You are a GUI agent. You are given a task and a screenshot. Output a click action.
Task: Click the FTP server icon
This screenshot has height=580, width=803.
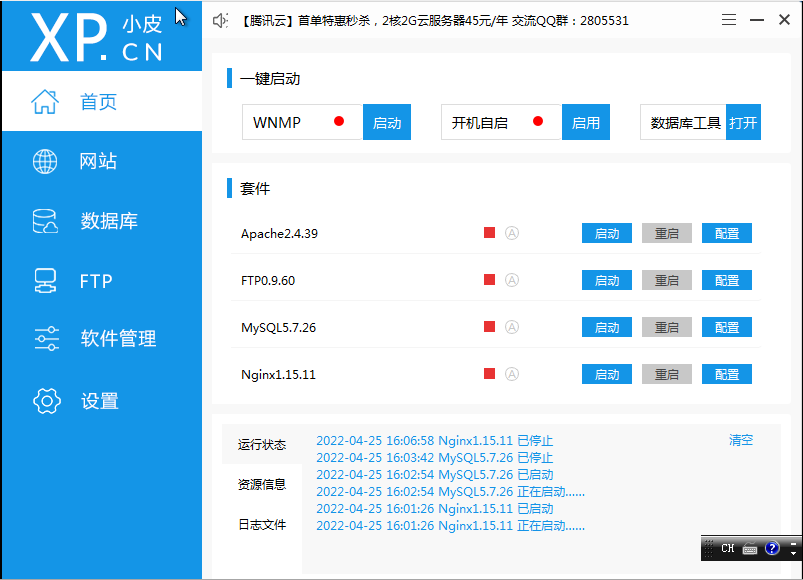(x=45, y=281)
